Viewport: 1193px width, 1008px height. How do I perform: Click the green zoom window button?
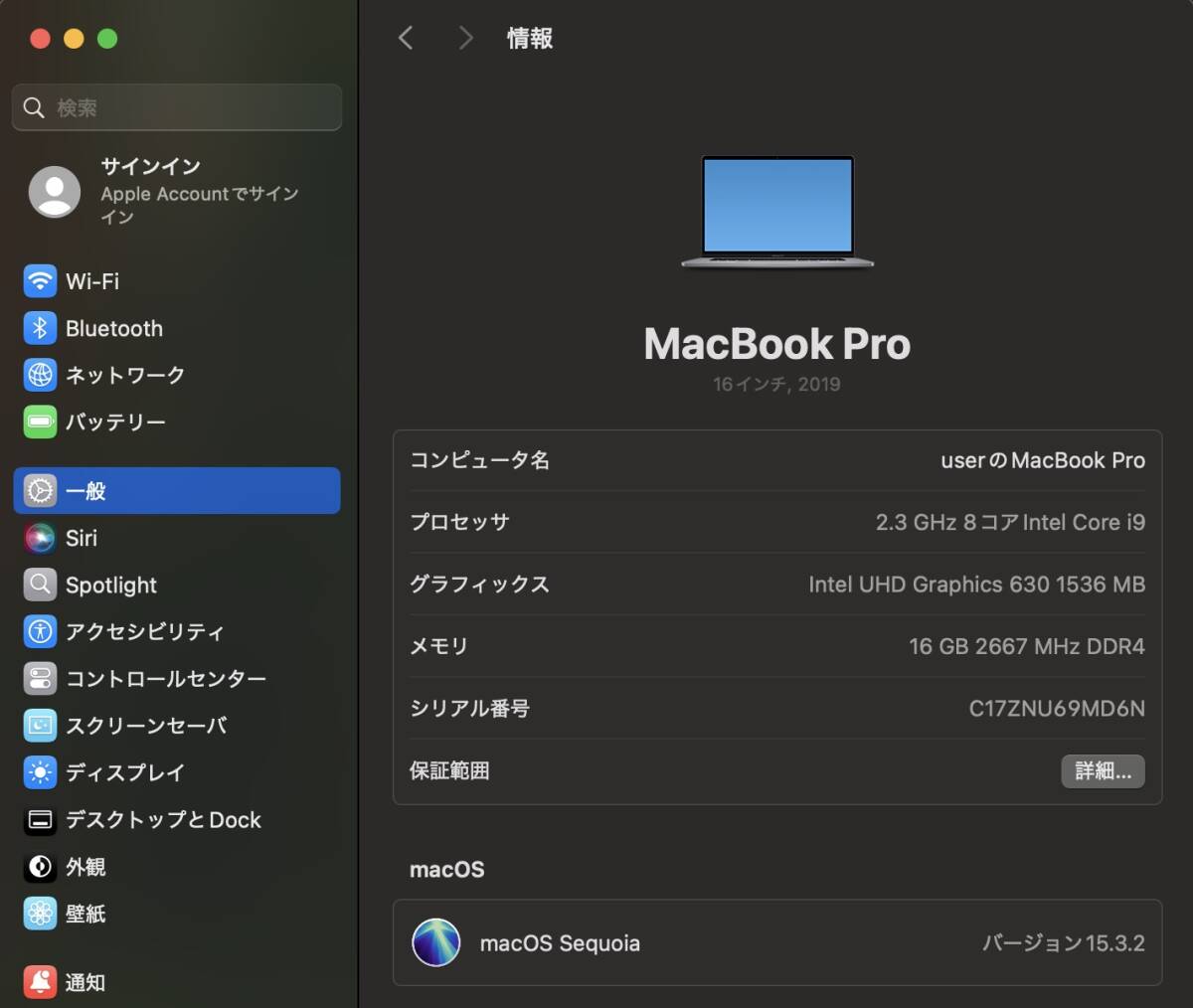107,39
